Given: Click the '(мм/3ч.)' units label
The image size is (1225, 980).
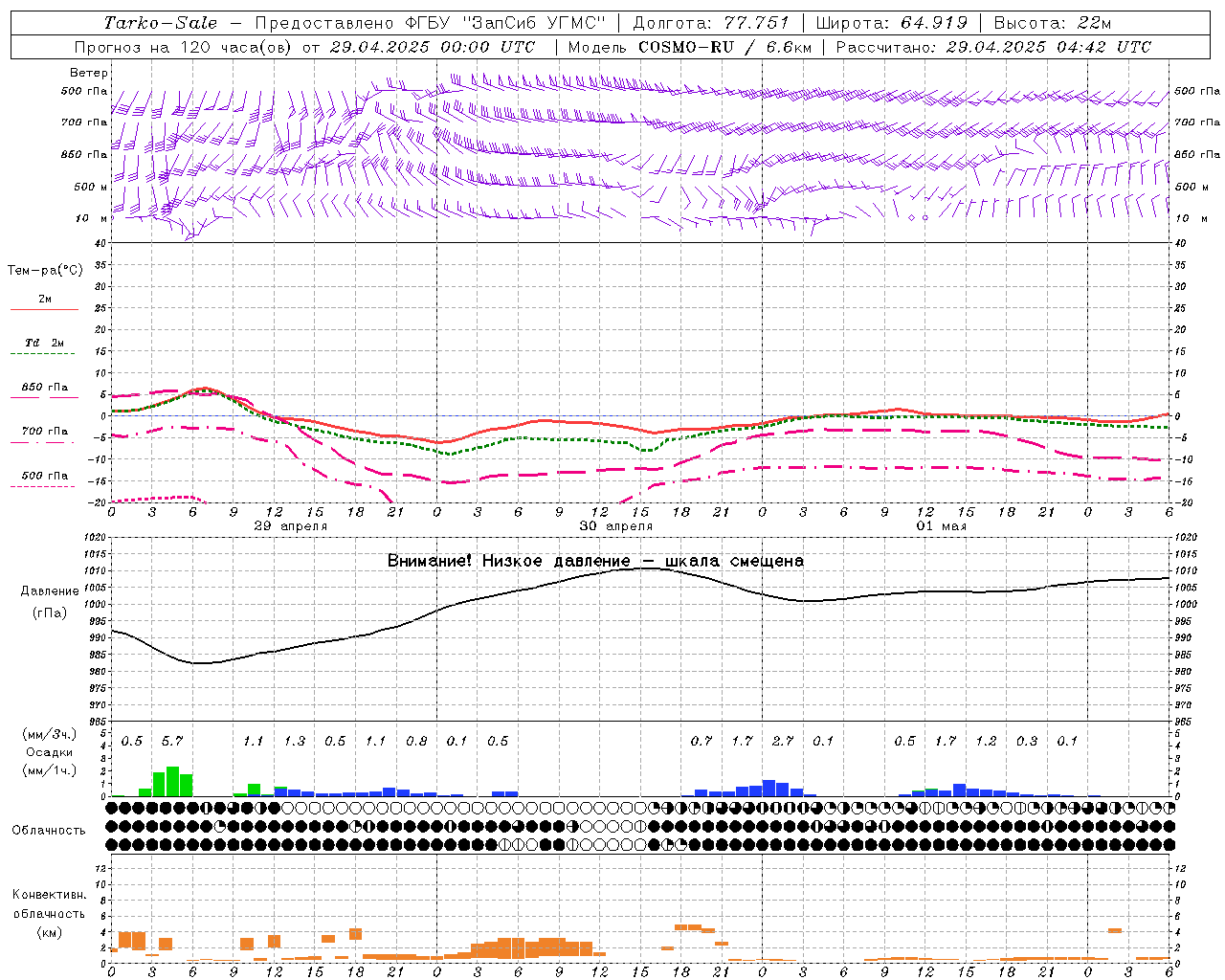Looking at the screenshot, I should [48, 734].
